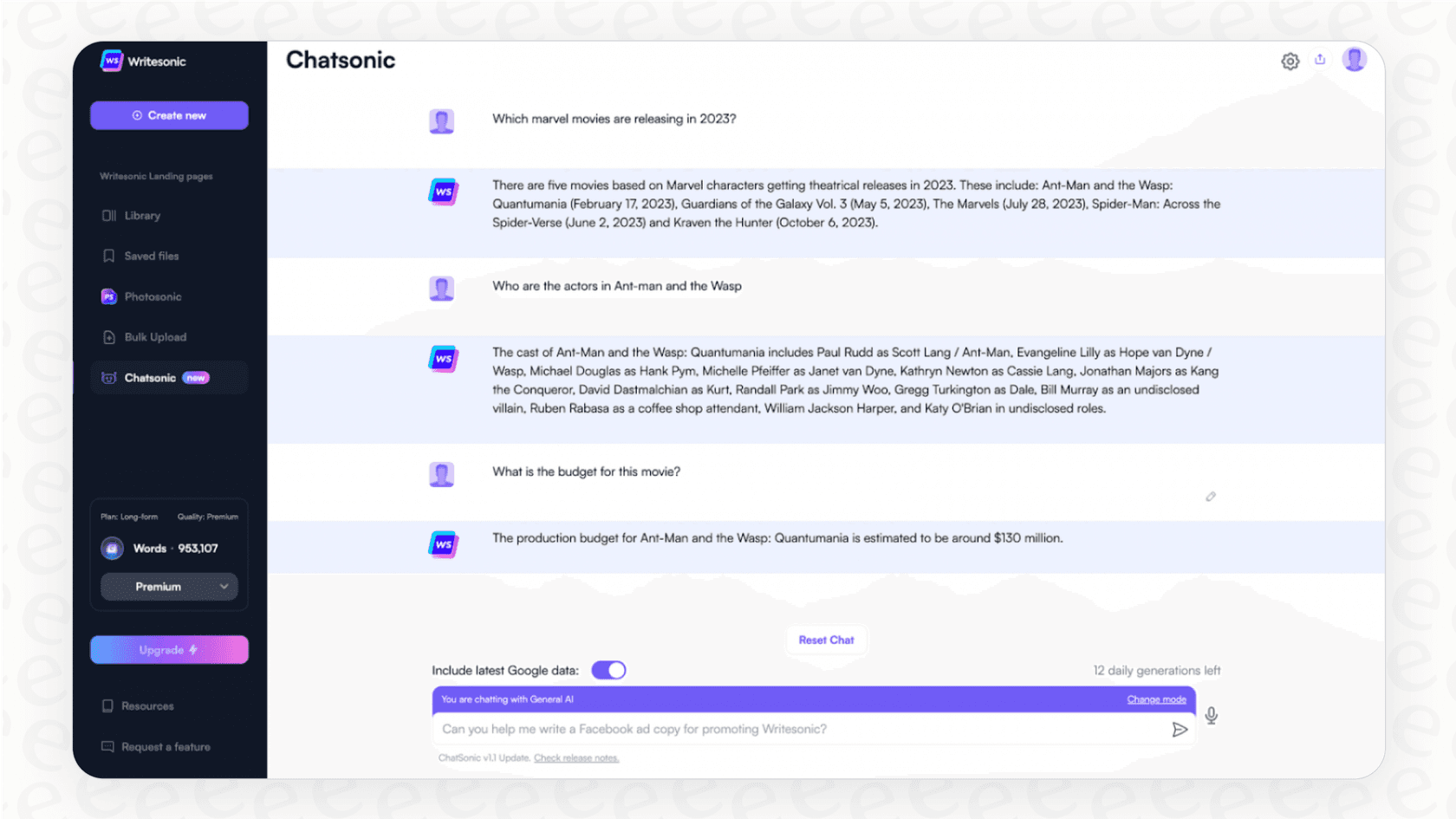Screen dimensions: 1456x819
Task: Click the settings gear icon
Action: tap(1290, 61)
